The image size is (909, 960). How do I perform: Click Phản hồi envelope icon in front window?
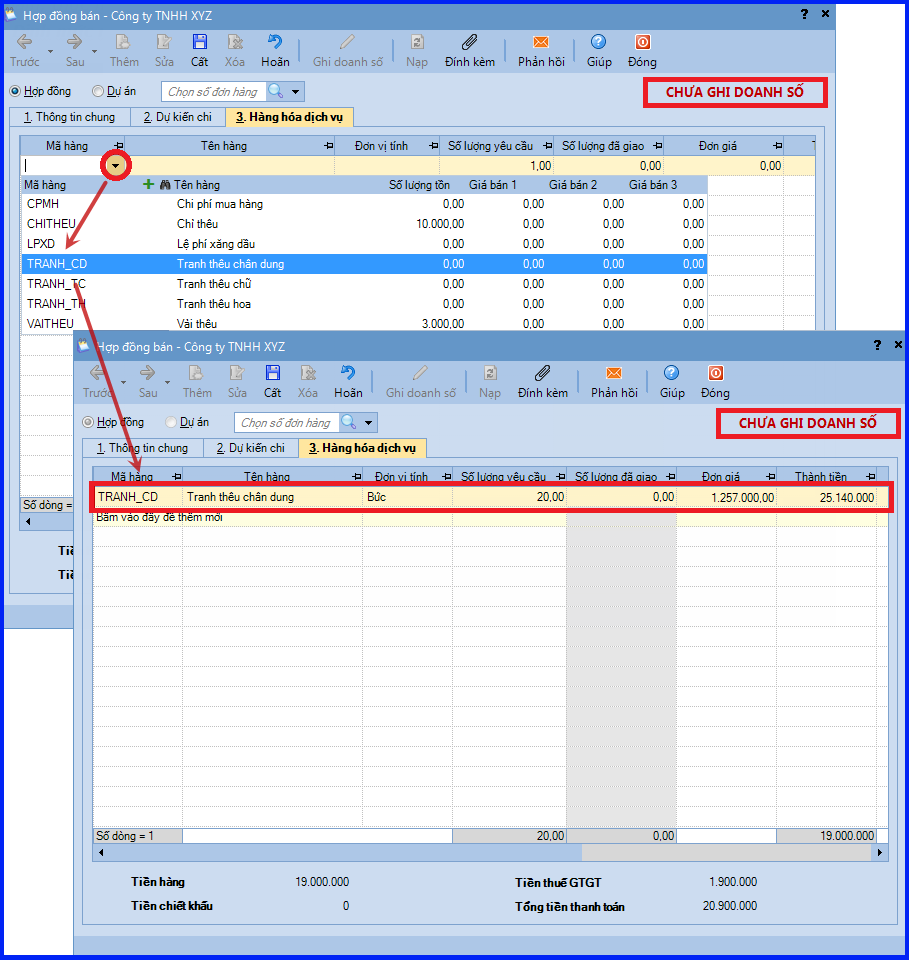coord(614,373)
